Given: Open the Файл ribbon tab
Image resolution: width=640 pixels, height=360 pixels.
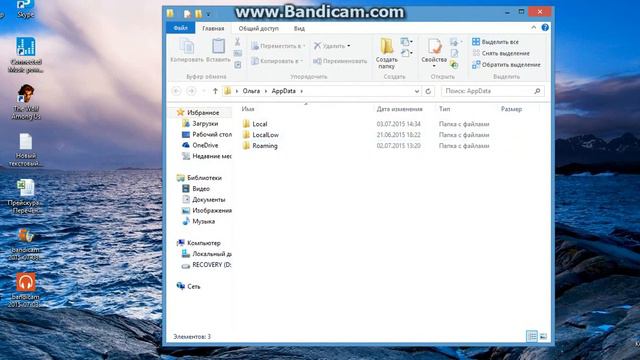Looking at the screenshot, I should click(180, 28).
